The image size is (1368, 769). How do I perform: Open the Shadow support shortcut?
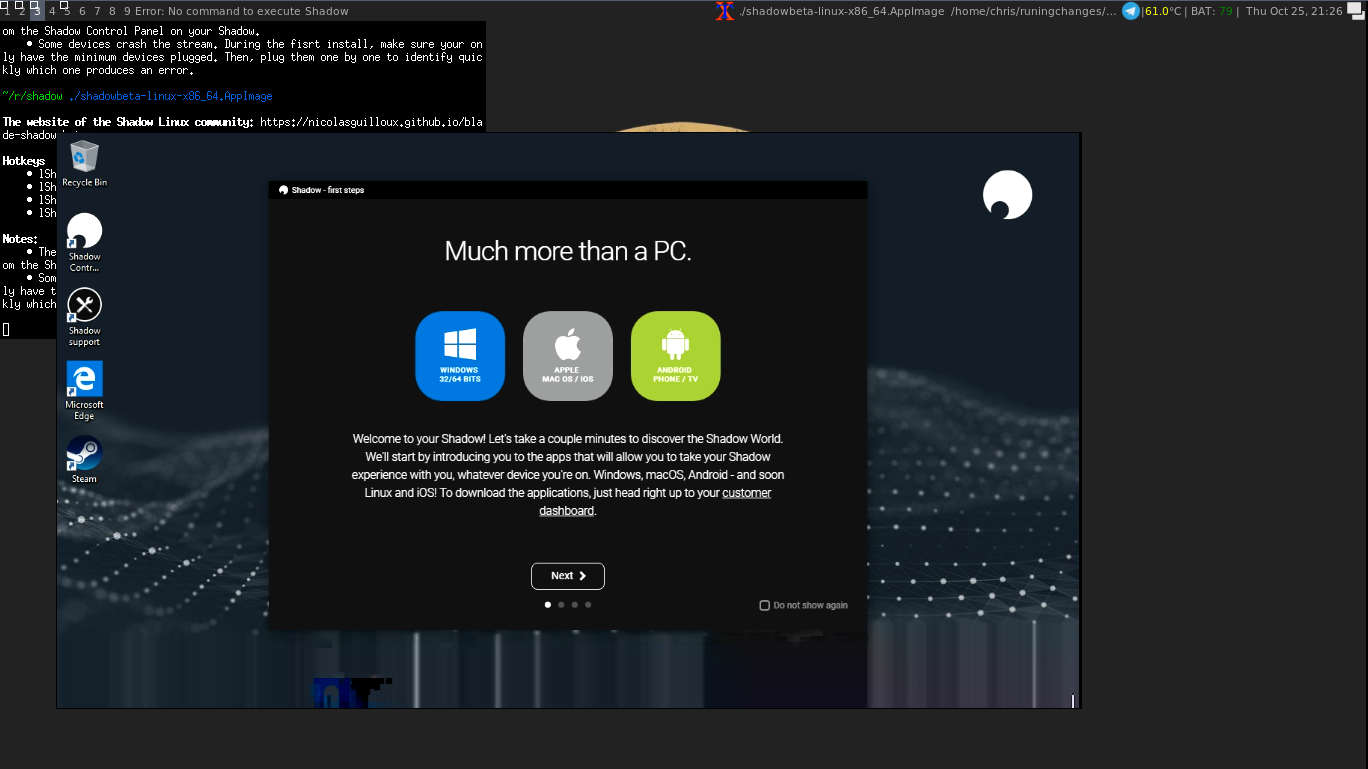point(84,317)
